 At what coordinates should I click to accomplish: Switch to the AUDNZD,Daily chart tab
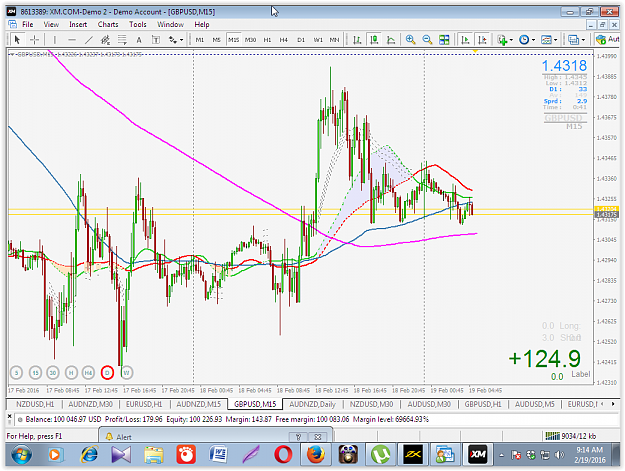point(312,404)
